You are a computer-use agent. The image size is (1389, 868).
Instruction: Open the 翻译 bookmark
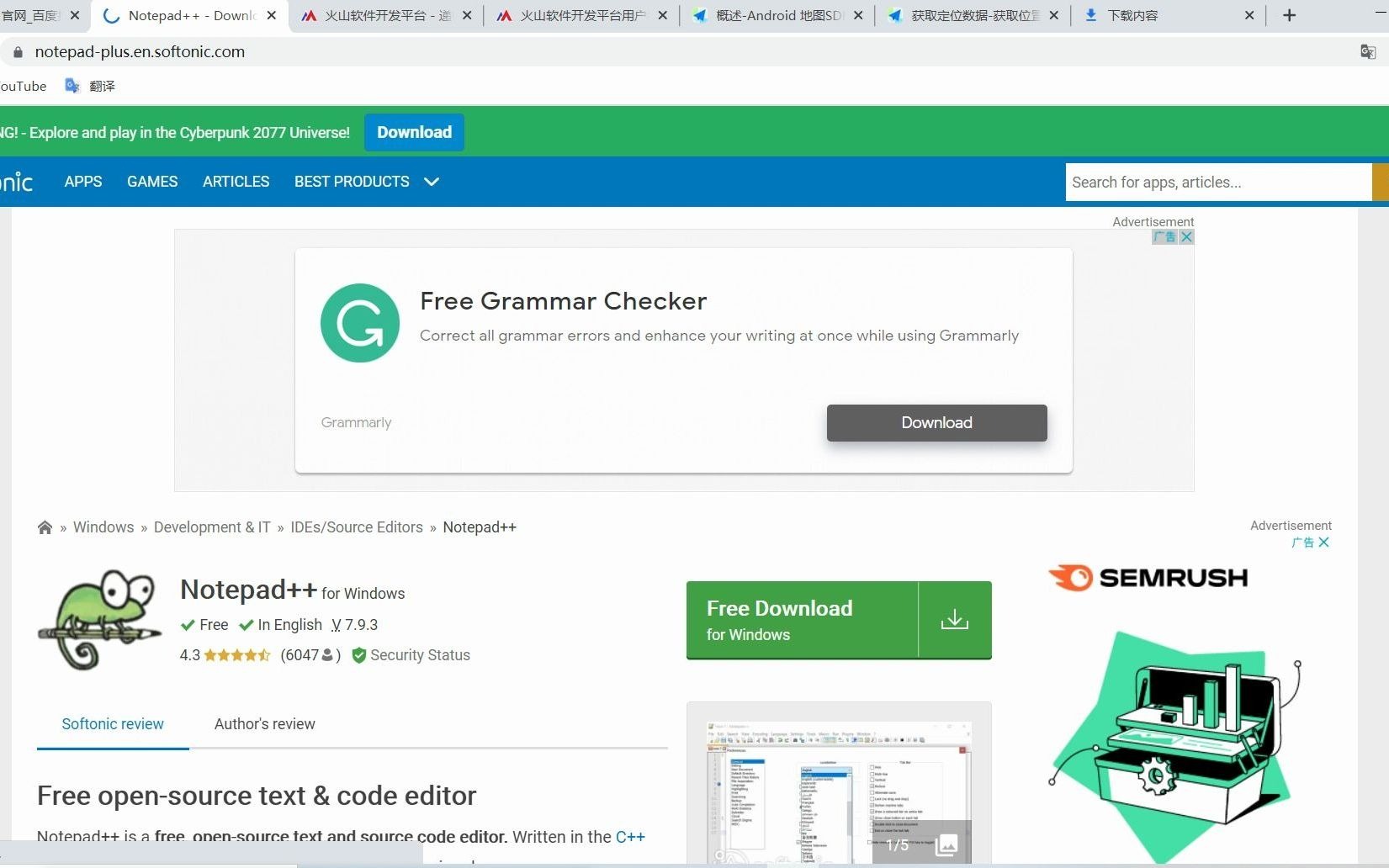coord(90,86)
